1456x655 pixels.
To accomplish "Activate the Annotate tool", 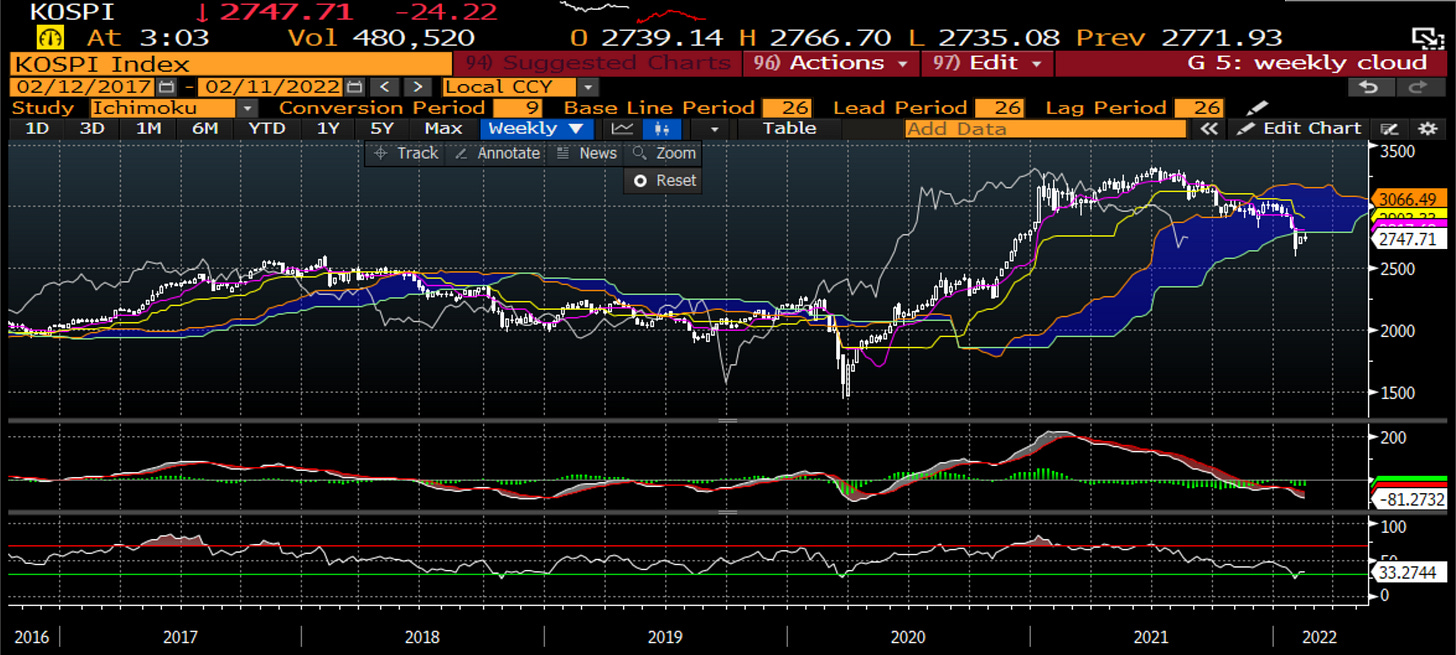I will point(497,153).
